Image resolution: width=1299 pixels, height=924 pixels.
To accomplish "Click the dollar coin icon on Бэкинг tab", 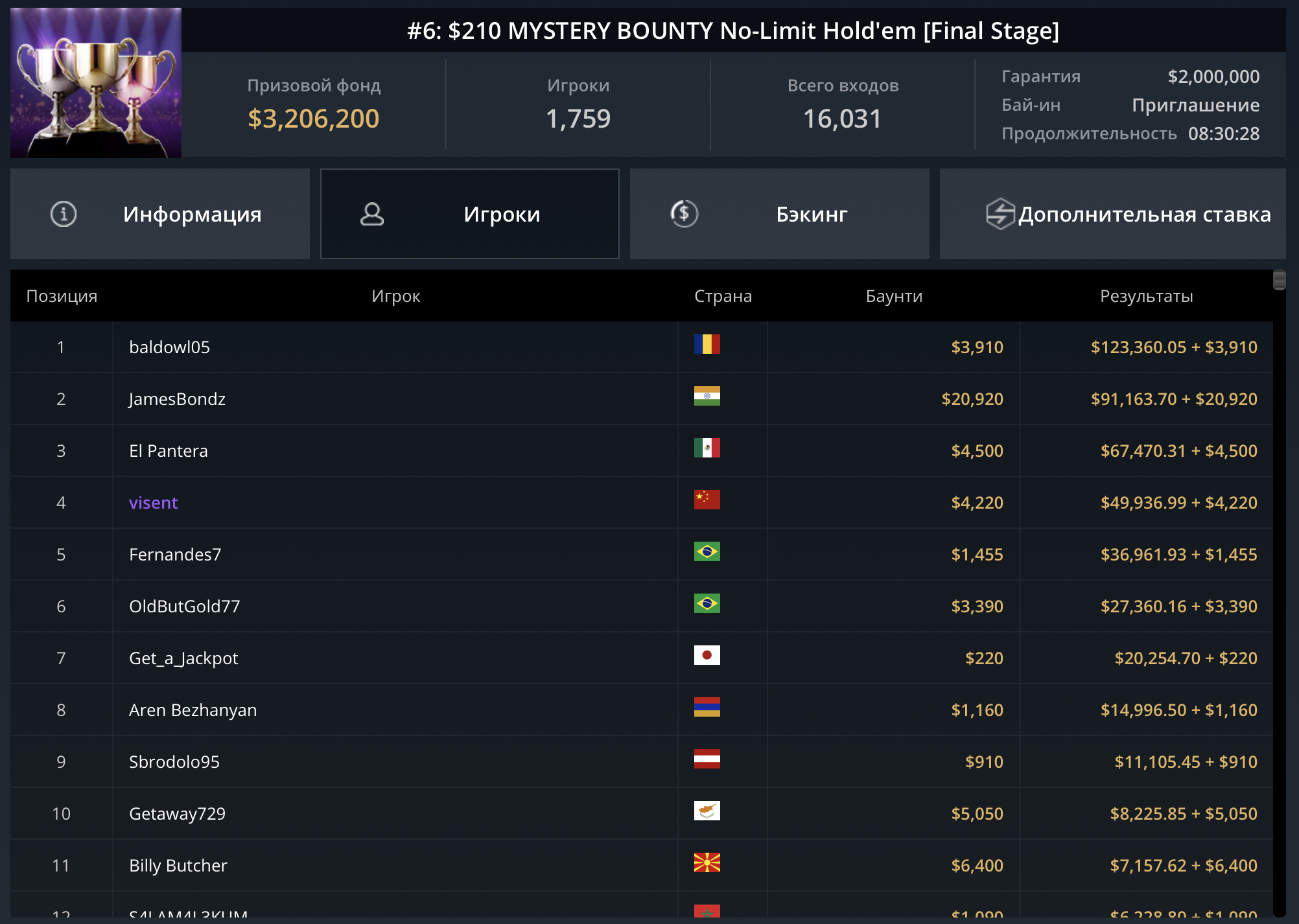I will (684, 214).
